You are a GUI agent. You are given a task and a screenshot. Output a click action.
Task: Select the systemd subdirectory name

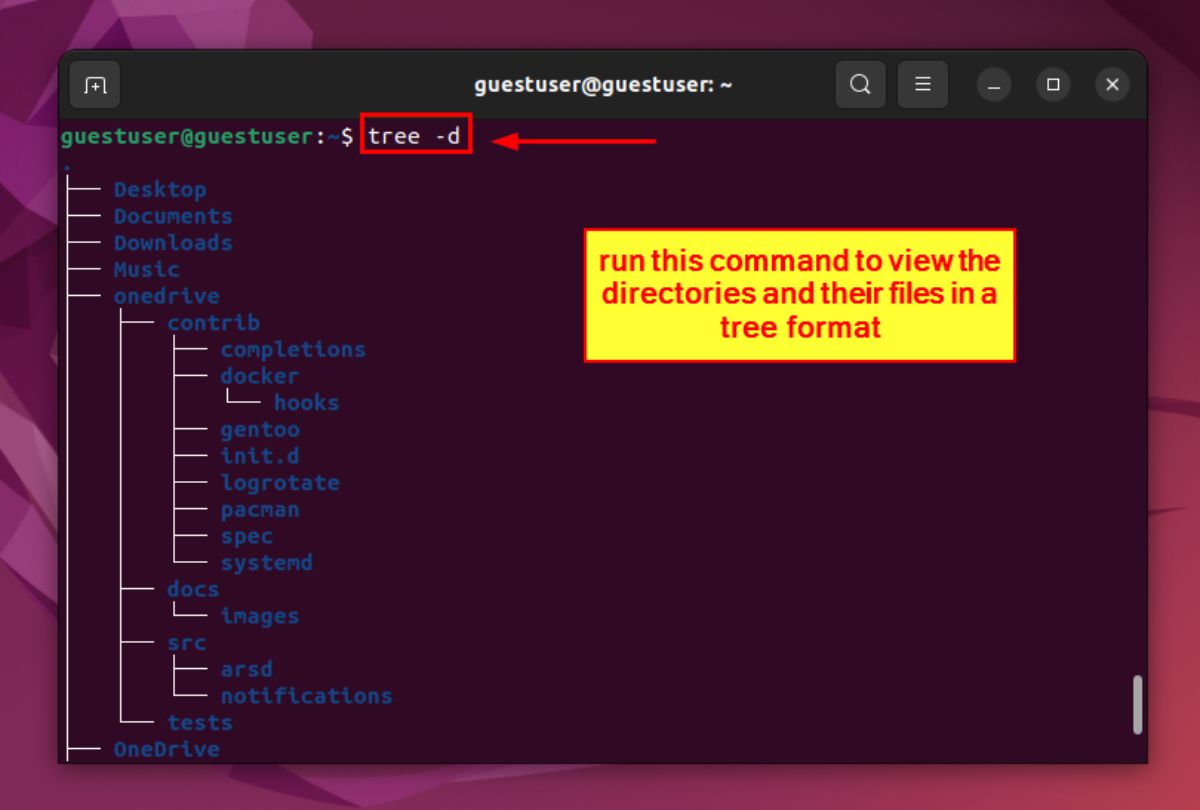pyautogui.click(x=266, y=562)
